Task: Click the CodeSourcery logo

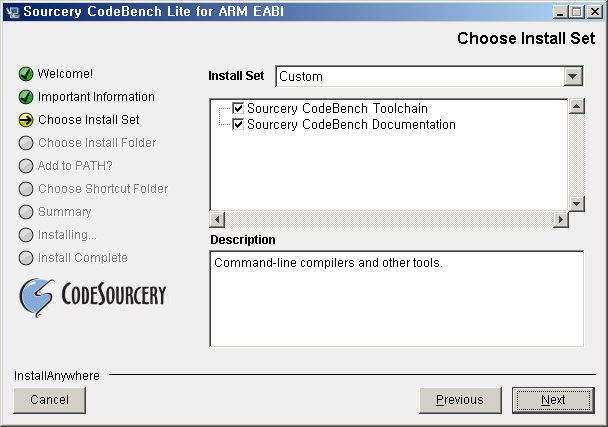Action: [x=93, y=297]
